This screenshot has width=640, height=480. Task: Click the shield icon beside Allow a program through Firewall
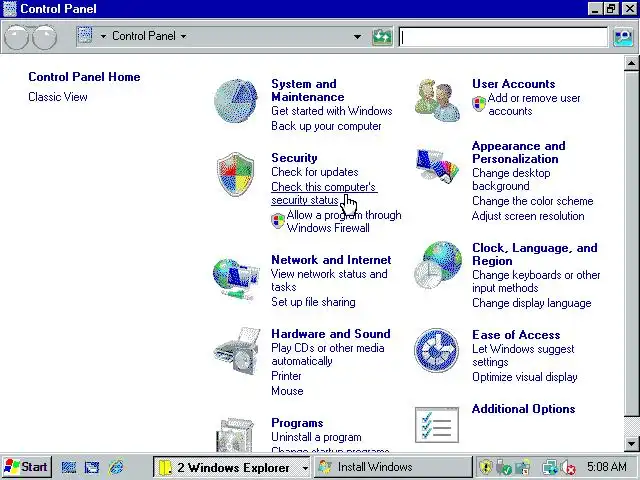coord(278,221)
